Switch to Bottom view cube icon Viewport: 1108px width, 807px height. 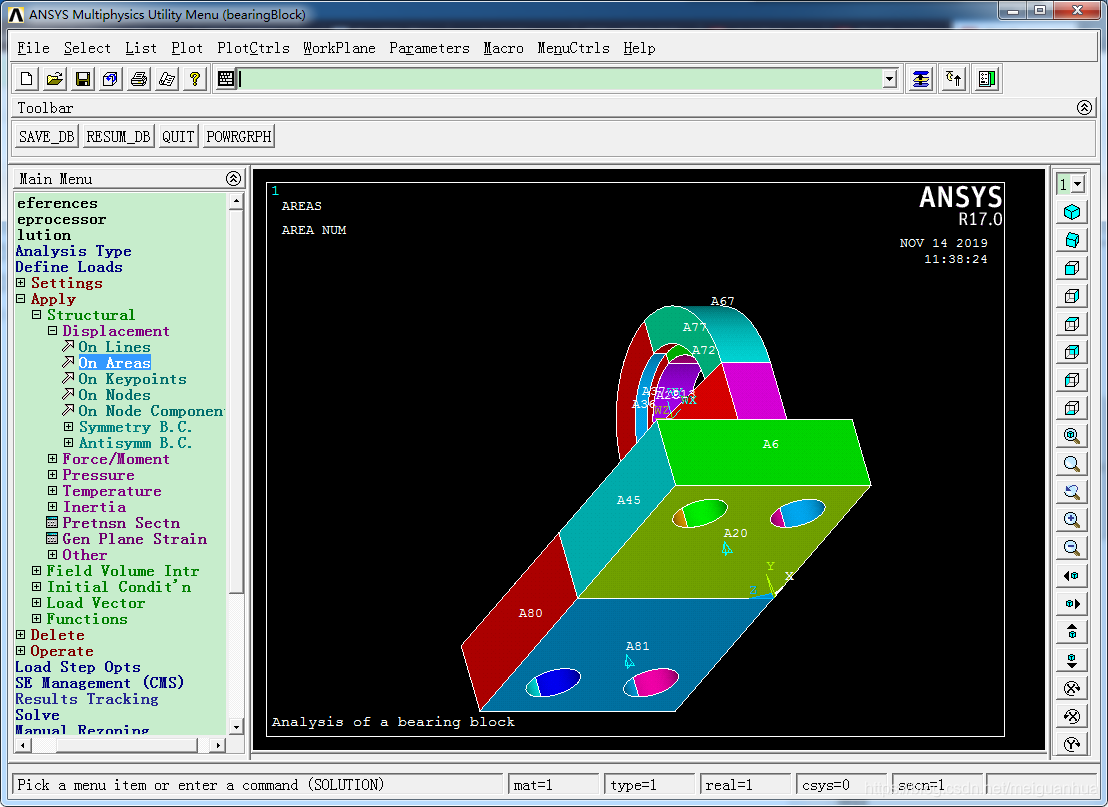coord(1071,408)
